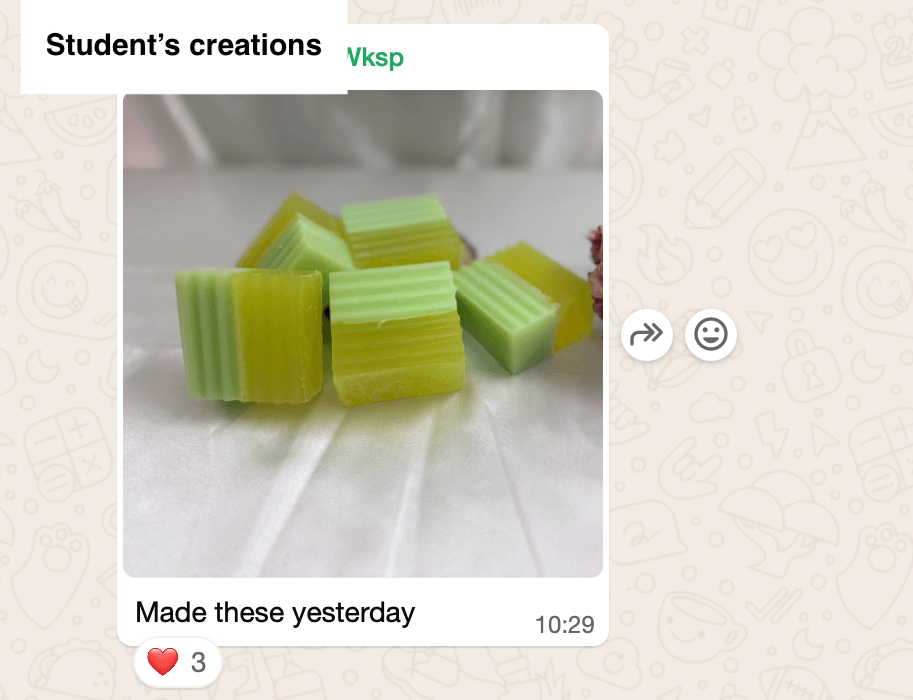Select the "Made these yesterday" caption text

click(x=275, y=613)
